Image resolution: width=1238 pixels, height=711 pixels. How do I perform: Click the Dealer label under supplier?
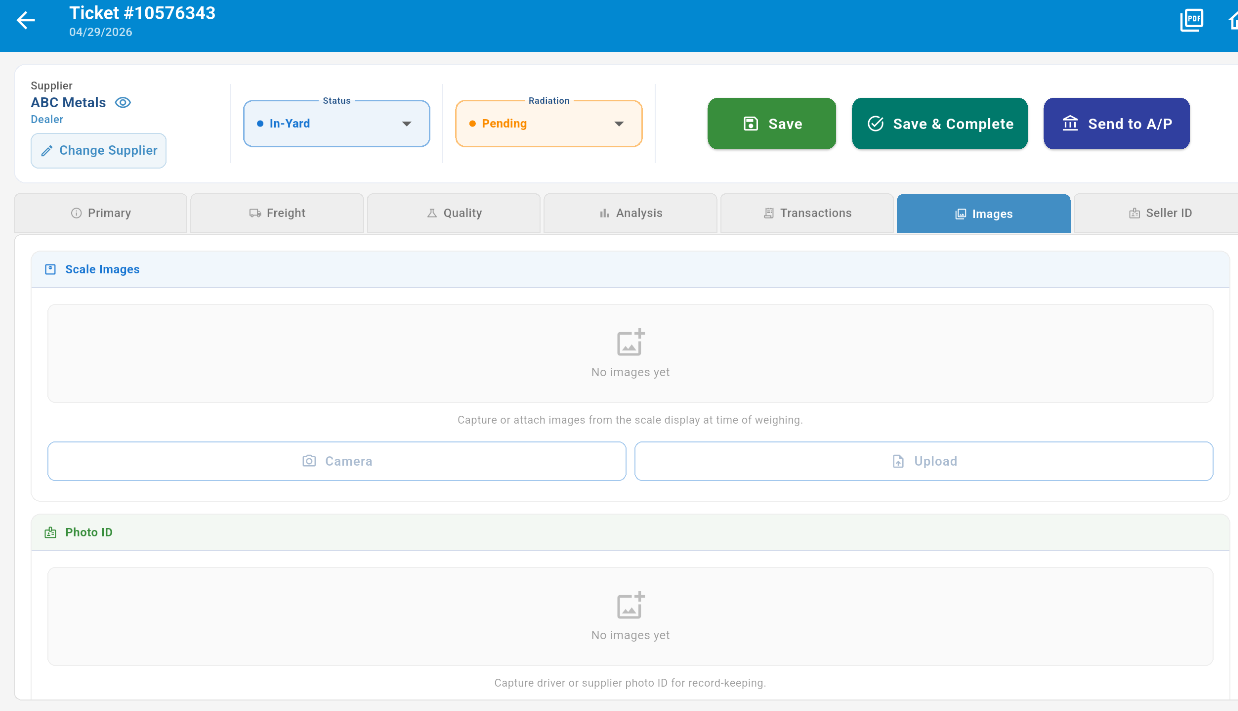click(x=47, y=119)
